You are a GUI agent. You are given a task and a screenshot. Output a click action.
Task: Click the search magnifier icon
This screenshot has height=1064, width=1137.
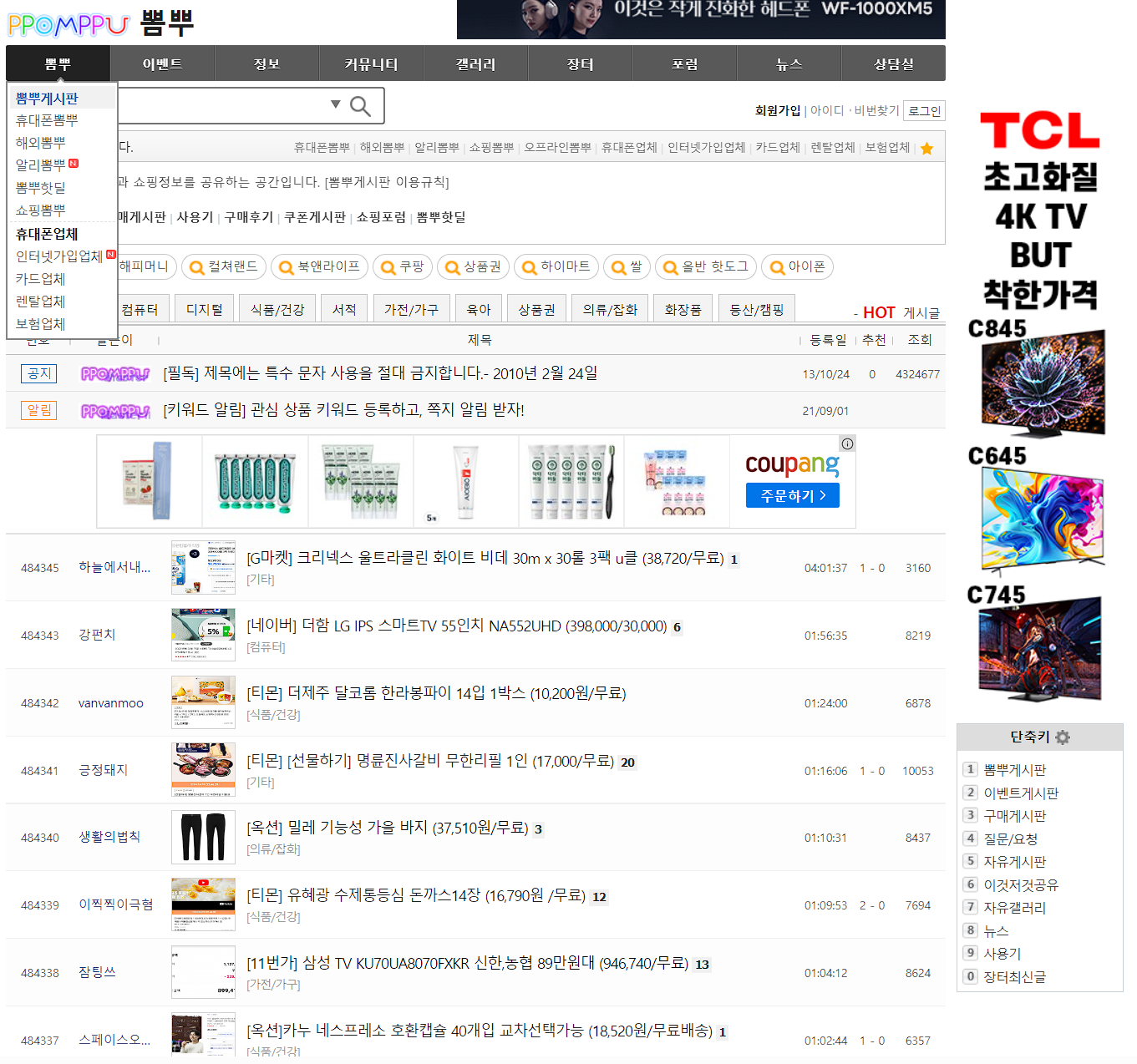(x=360, y=106)
